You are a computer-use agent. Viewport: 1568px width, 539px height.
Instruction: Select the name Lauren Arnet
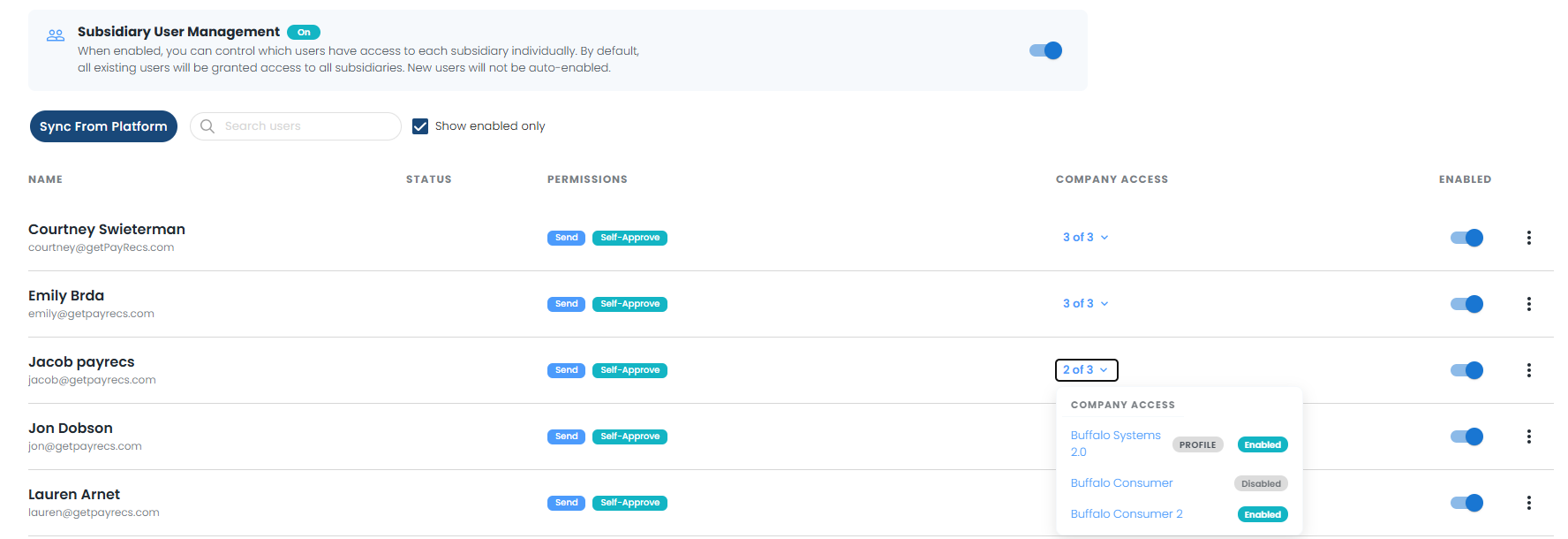pyautogui.click(x=74, y=495)
